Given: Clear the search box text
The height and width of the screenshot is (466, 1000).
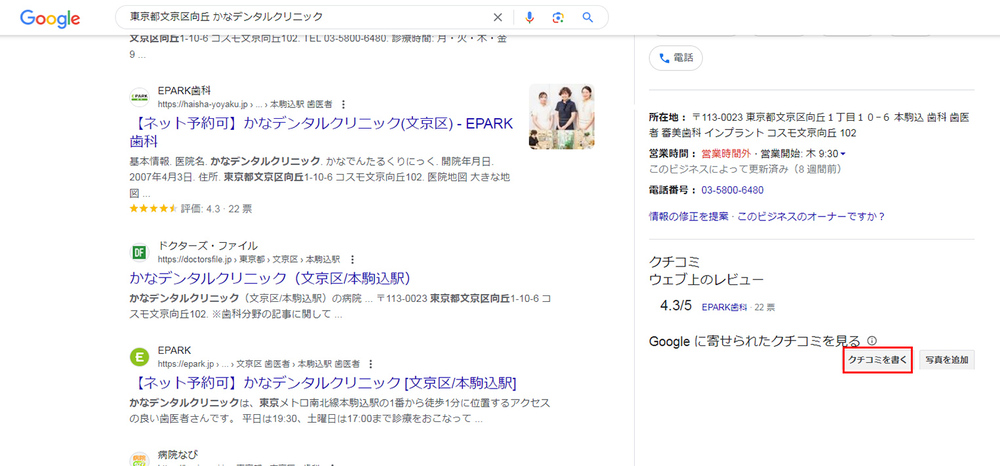Looking at the screenshot, I should click(x=498, y=17).
